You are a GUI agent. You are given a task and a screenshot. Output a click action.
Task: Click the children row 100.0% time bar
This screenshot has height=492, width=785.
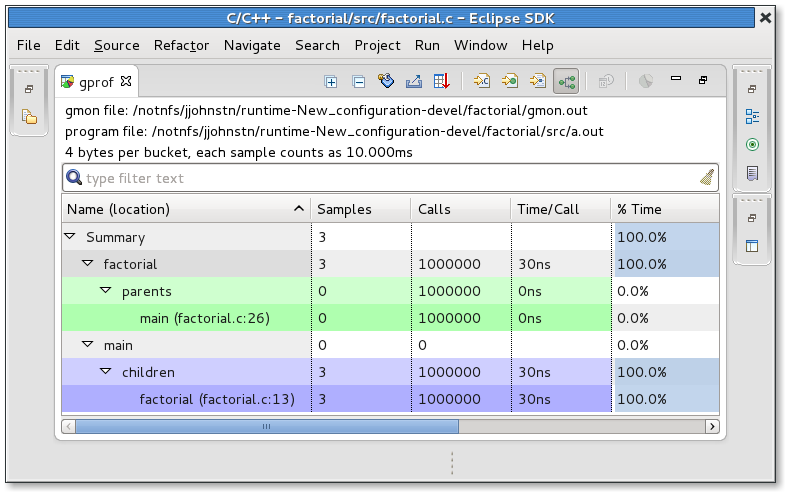click(x=667, y=372)
